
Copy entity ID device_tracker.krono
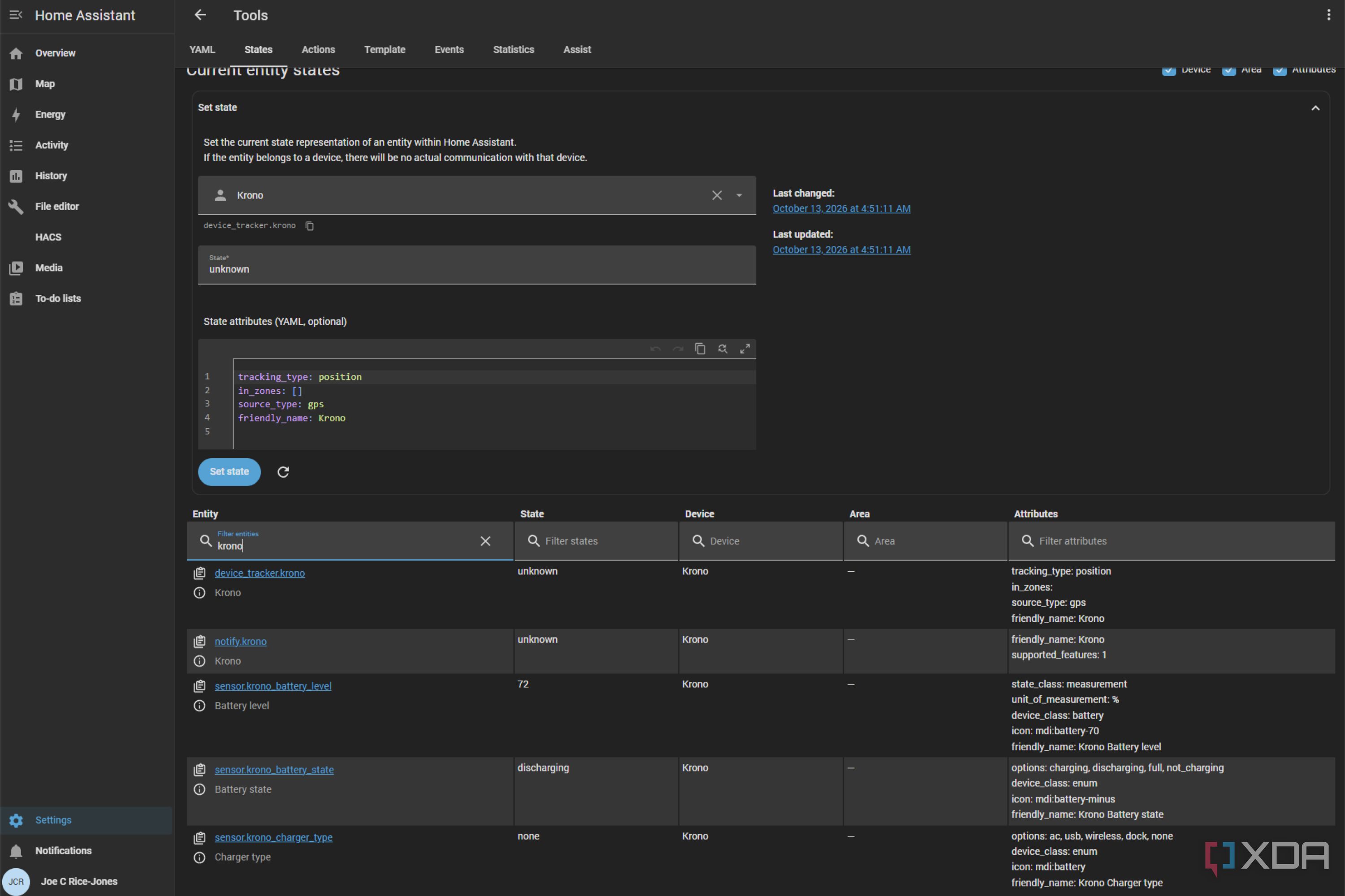(x=309, y=226)
